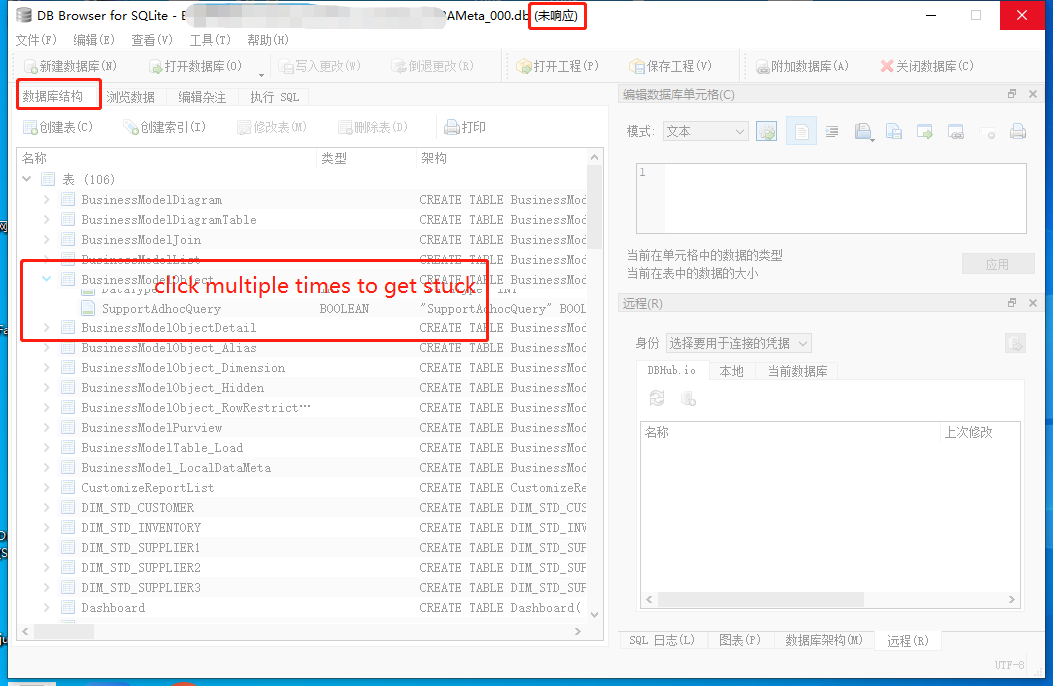Open the 工具(T) menu
1053x686 pixels.
210,40
